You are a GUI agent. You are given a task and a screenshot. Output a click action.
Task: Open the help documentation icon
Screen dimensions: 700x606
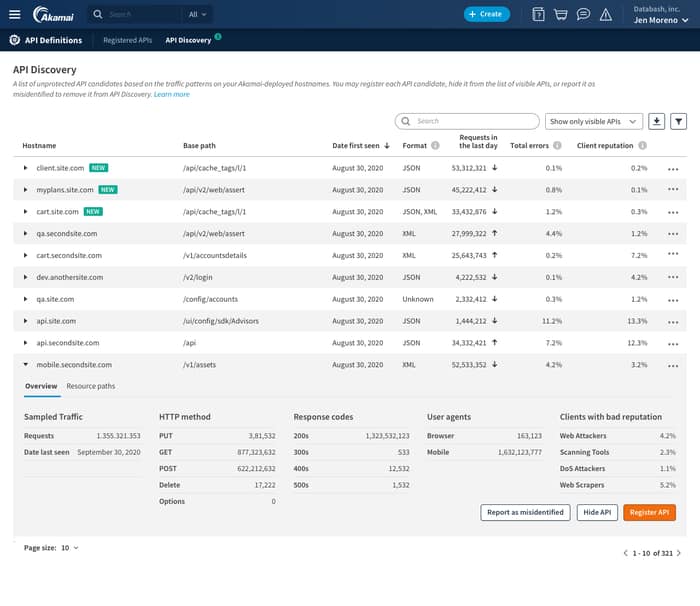click(x=539, y=14)
